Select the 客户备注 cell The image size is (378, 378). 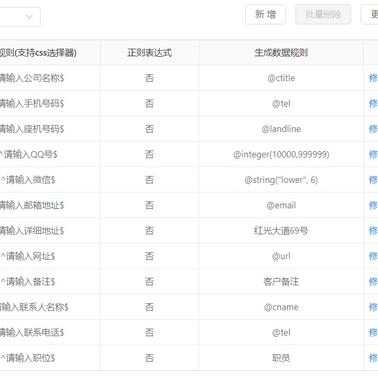pos(281,282)
